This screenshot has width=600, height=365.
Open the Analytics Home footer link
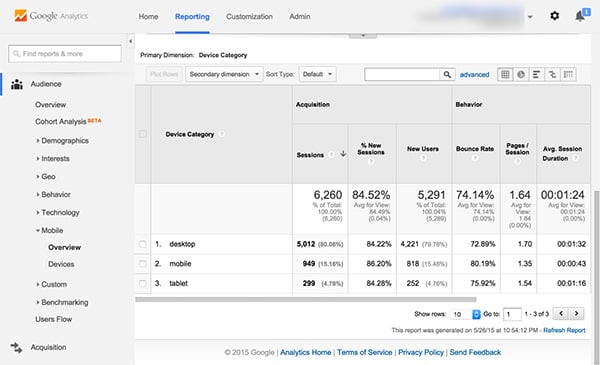tap(305, 352)
